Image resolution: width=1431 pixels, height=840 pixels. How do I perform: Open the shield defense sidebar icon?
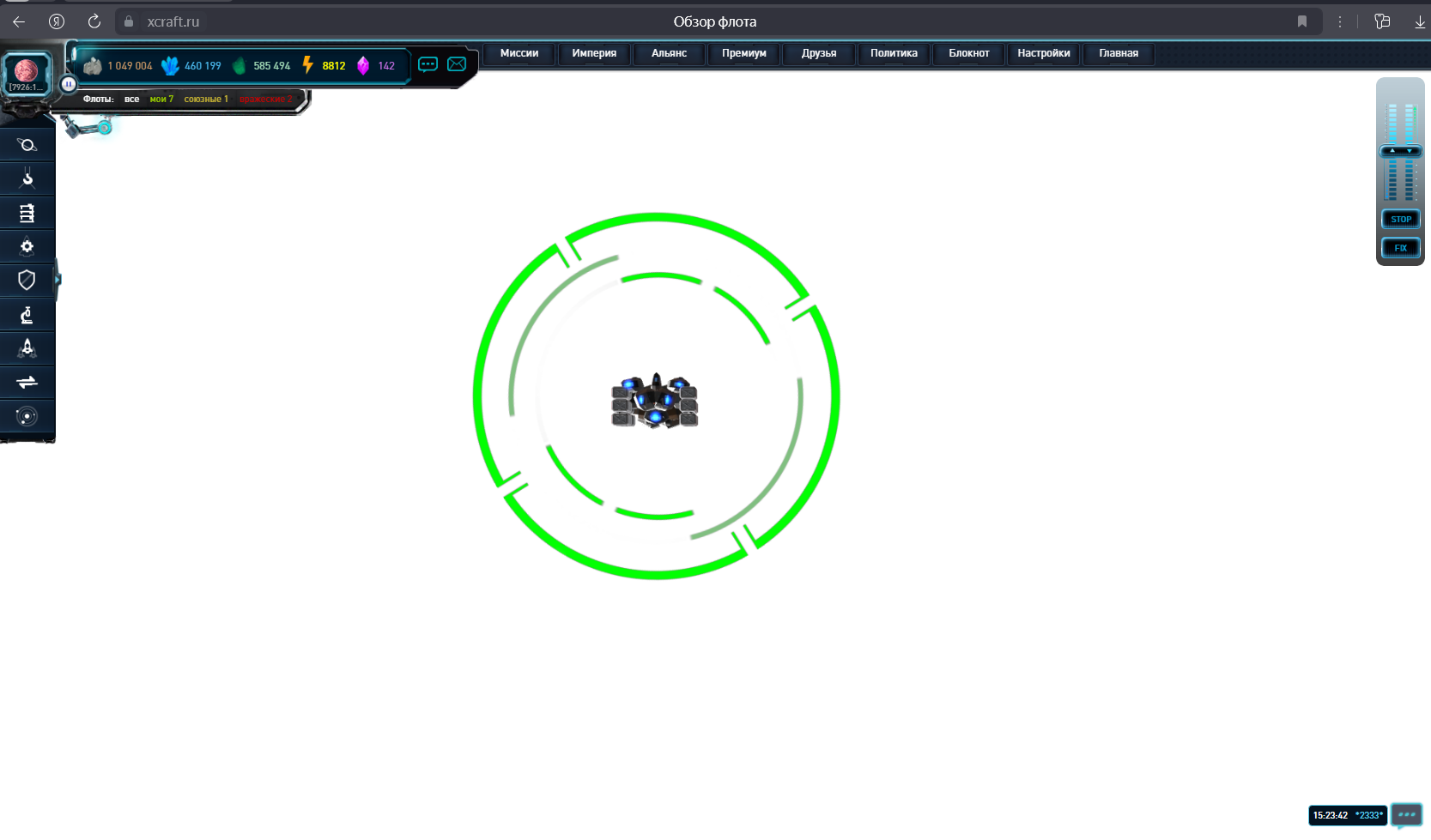click(27, 280)
